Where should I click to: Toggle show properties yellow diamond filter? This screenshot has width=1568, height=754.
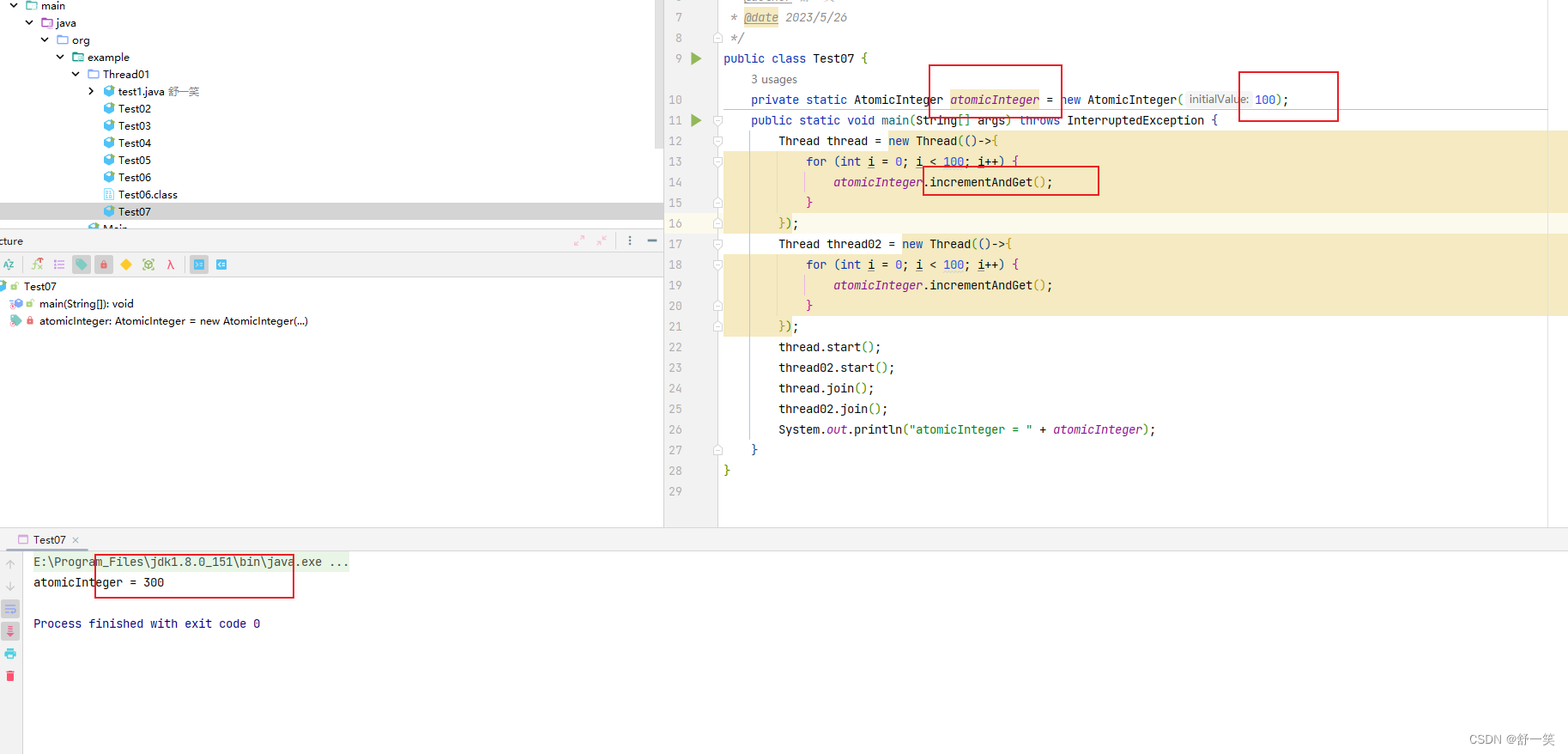(x=126, y=265)
